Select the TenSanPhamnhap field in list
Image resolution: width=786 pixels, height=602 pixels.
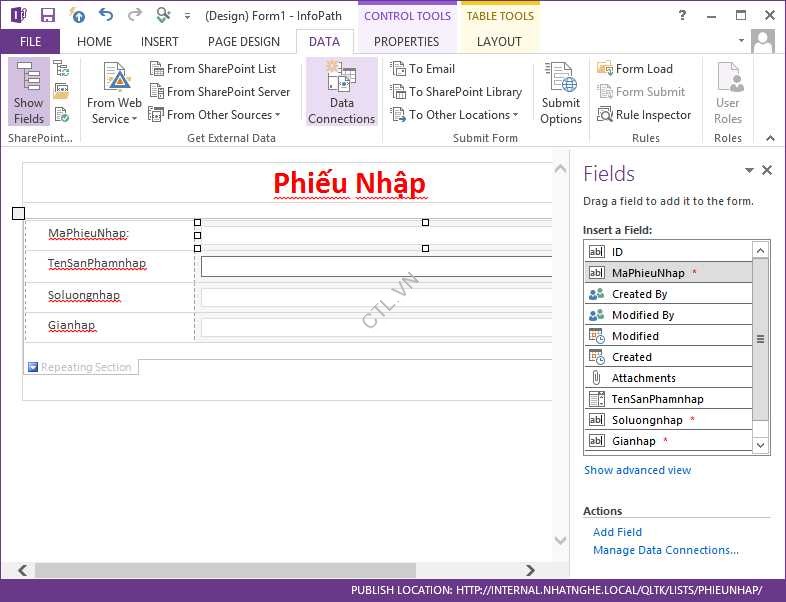657,399
